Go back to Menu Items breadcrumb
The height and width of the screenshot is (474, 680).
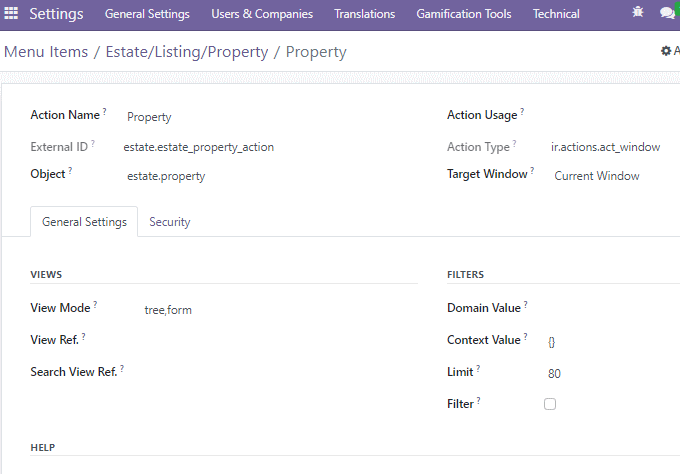[x=46, y=52]
